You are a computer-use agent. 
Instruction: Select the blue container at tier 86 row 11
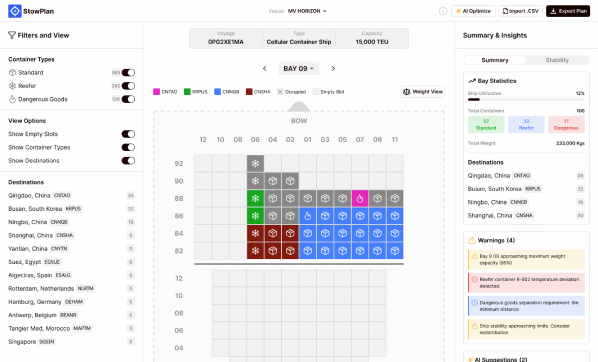395,216
